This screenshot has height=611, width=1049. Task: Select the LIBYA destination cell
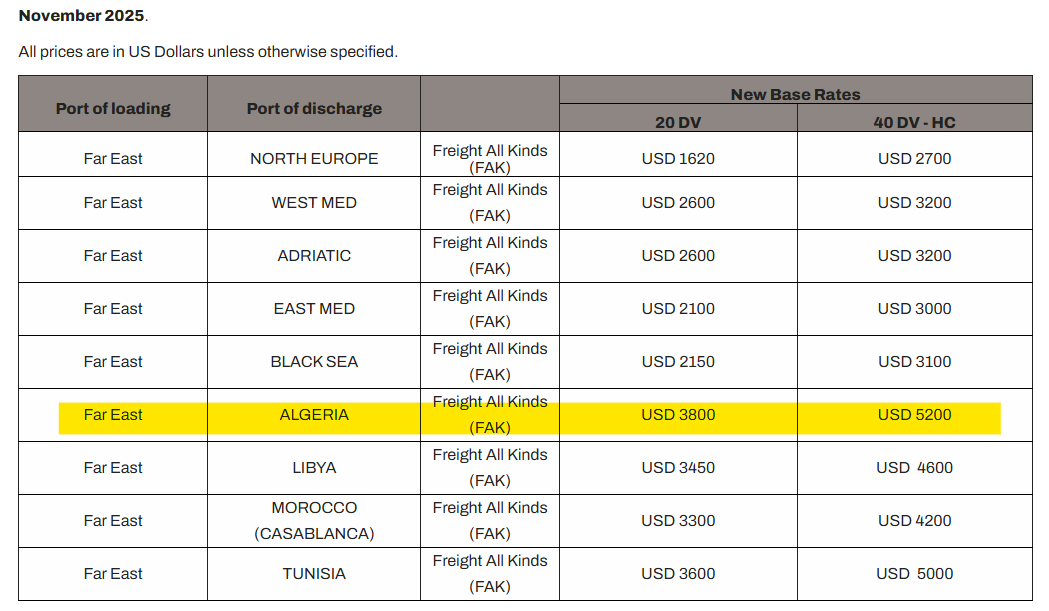[314, 467]
